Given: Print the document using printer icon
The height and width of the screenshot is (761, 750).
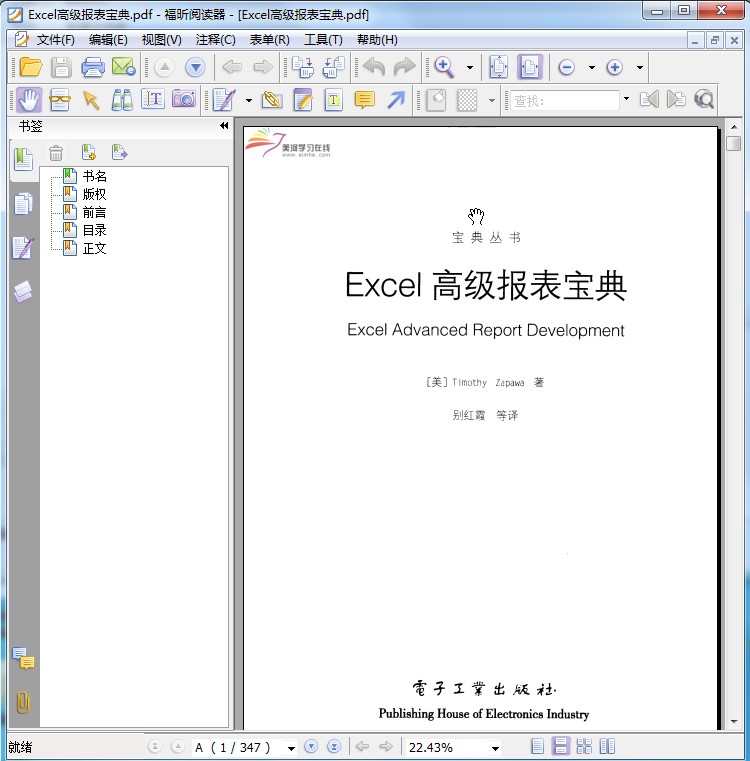Looking at the screenshot, I should click(x=93, y=67).
